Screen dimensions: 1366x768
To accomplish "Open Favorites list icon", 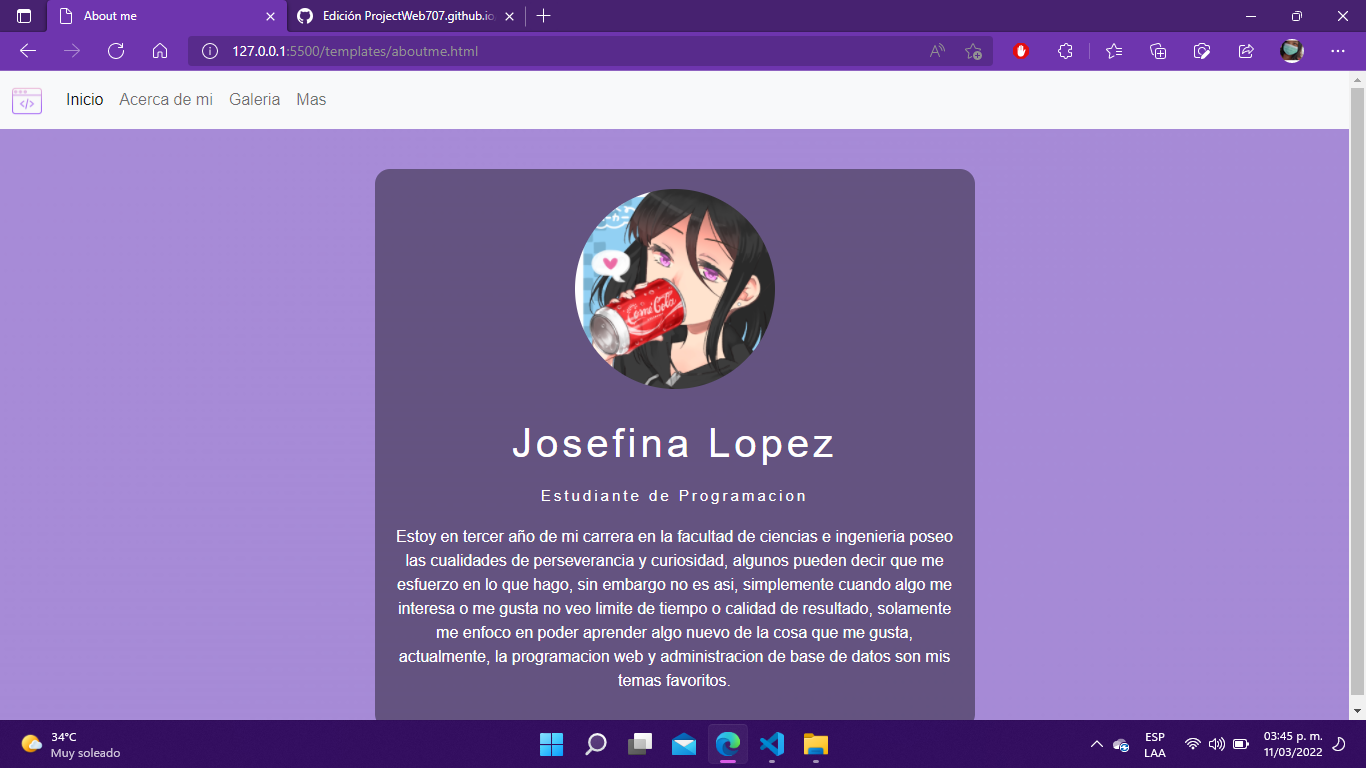I will click(x=1114, y=51).
